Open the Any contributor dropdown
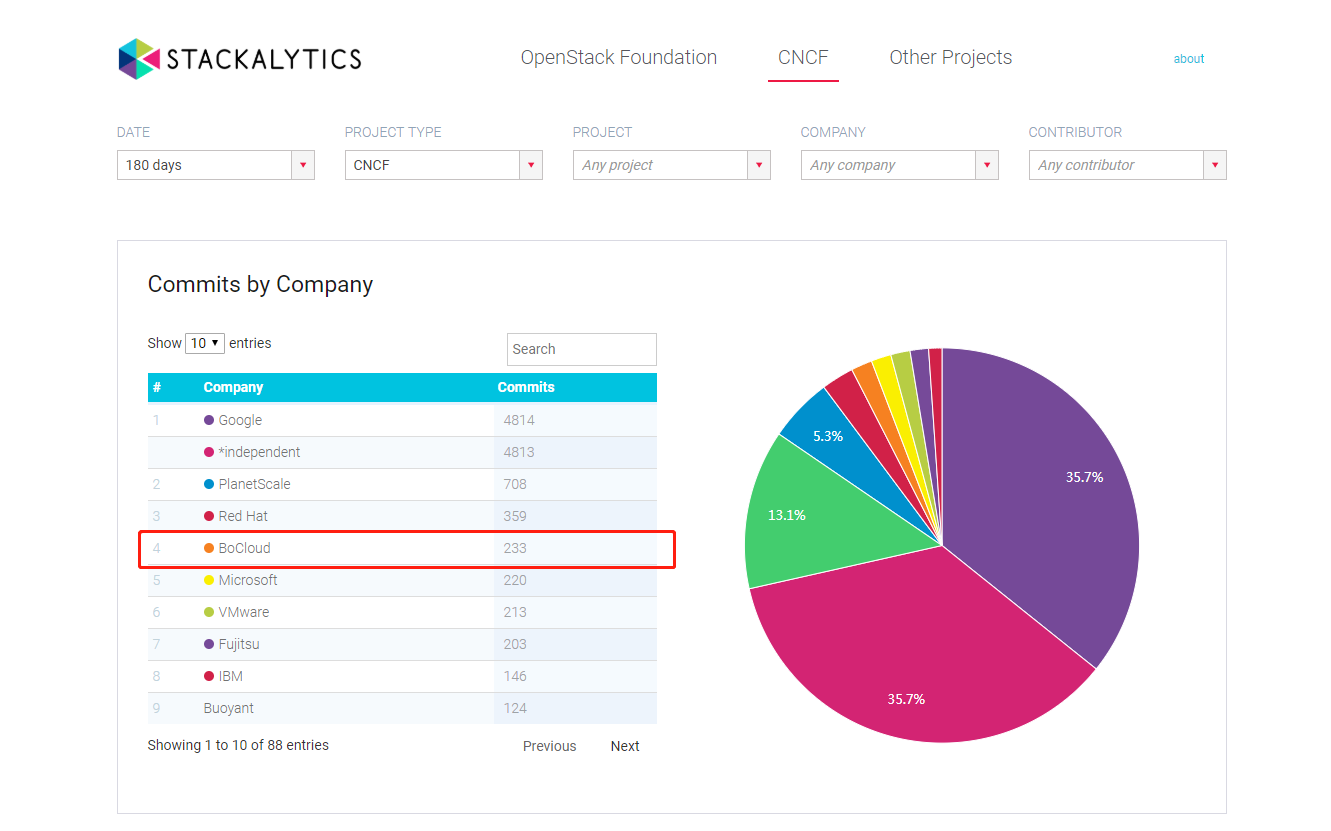Image resolution: width=1331 pixels, height=831 pixels. [1127, 165]
